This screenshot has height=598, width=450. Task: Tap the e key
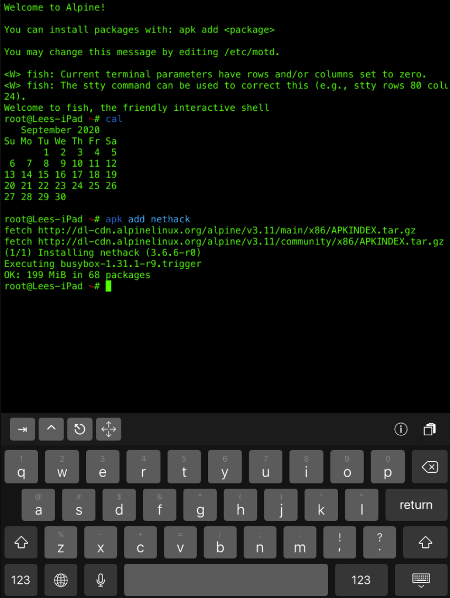pos(103,467)
